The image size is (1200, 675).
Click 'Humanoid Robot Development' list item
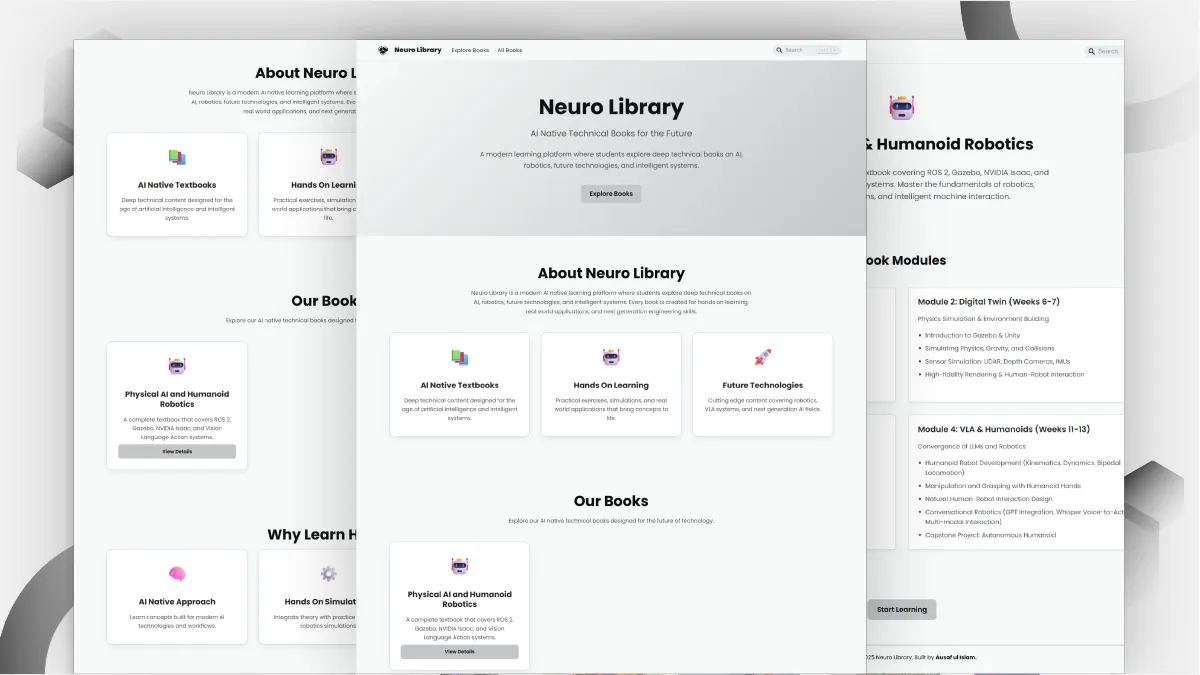tap(1023, 467)
